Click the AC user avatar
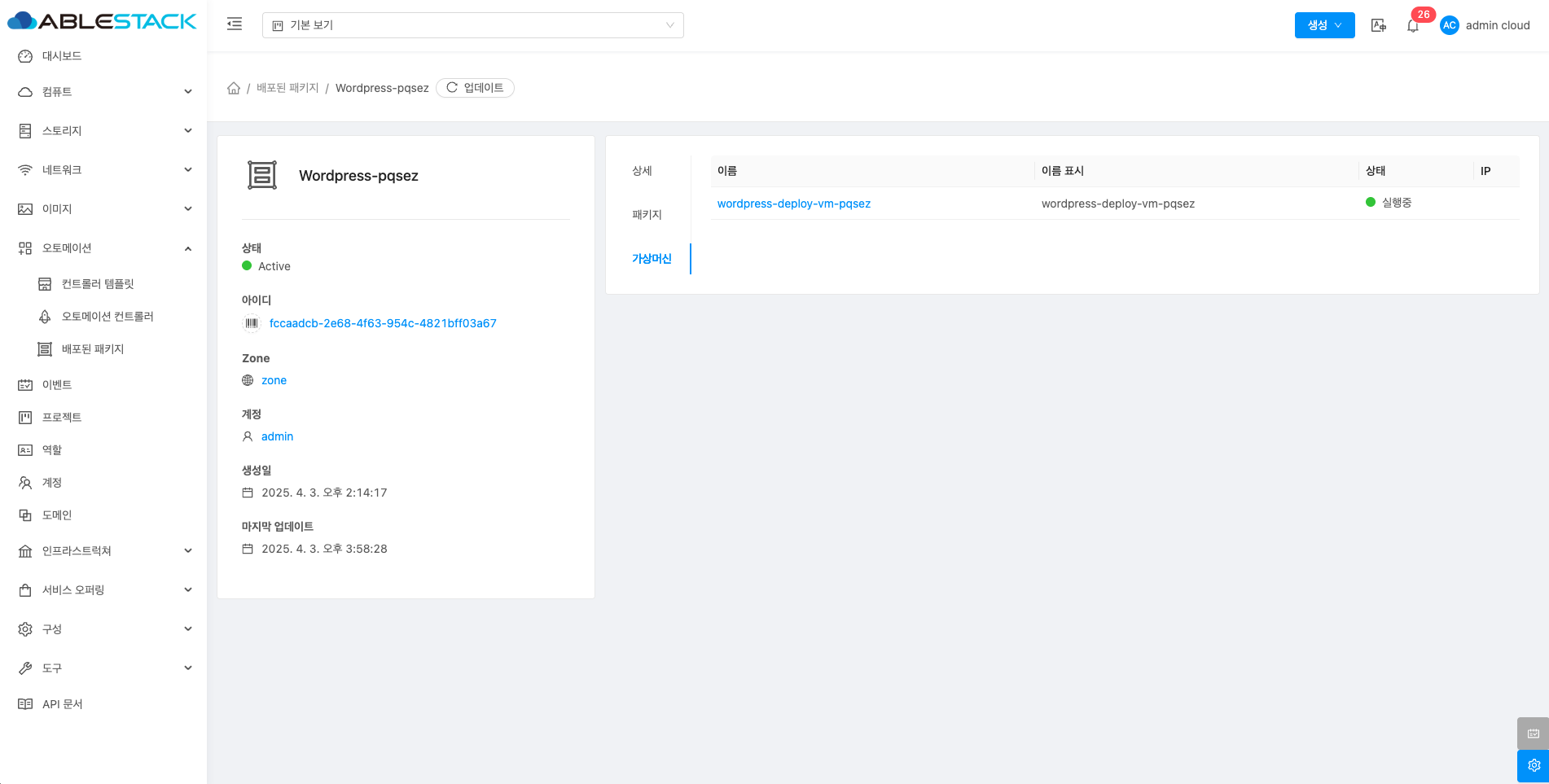Image resolution: width=1549 pixels, height=784 pixels. (x=1449, y=25)
